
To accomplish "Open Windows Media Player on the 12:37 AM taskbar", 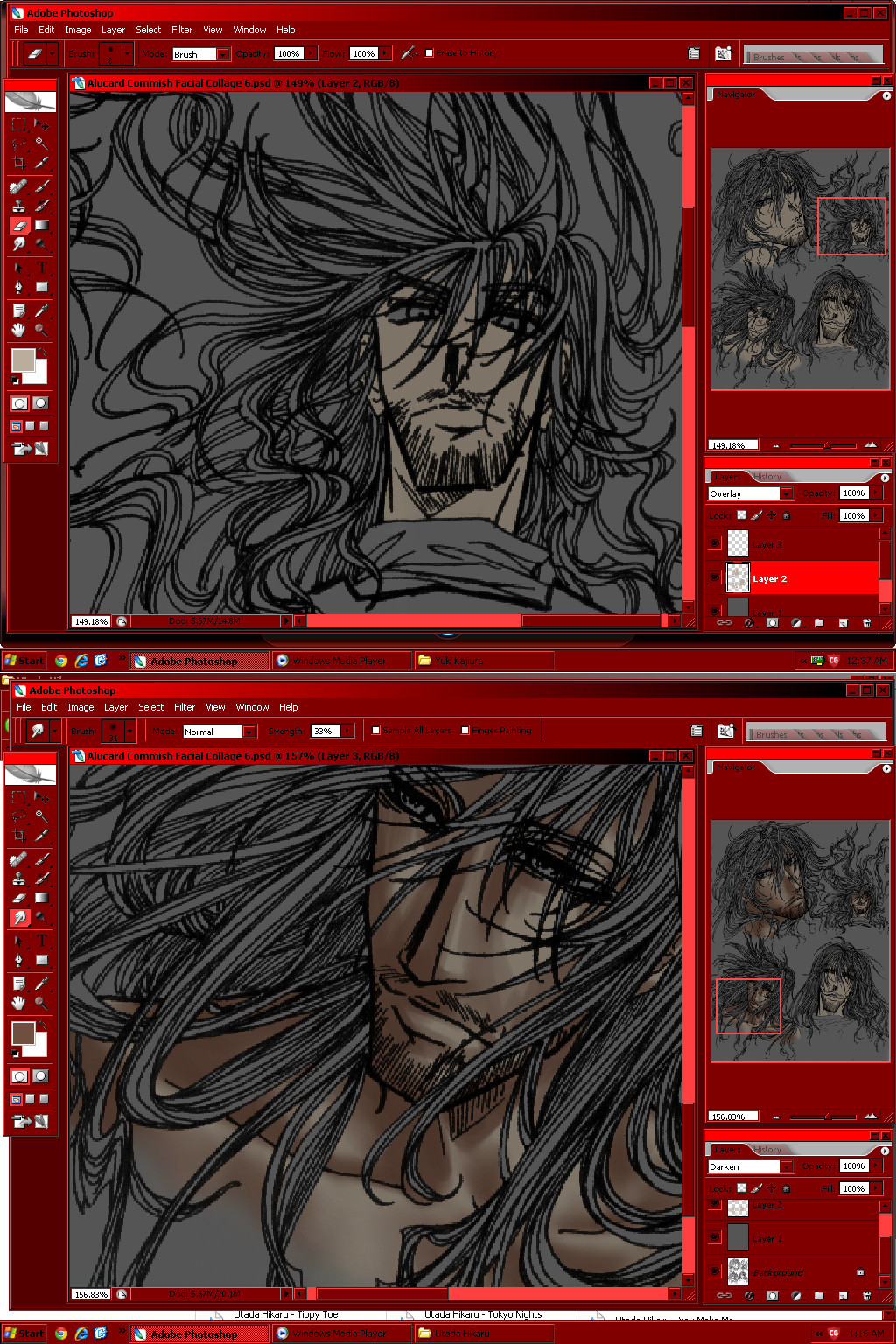I will (x=340, y=661).
